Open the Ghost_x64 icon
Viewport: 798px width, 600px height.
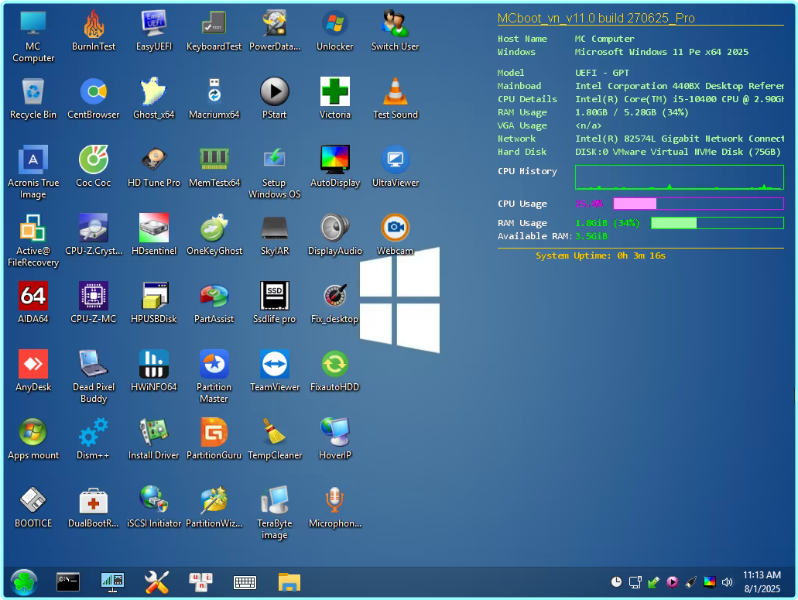pyautogui.click(x=154, y=99)
